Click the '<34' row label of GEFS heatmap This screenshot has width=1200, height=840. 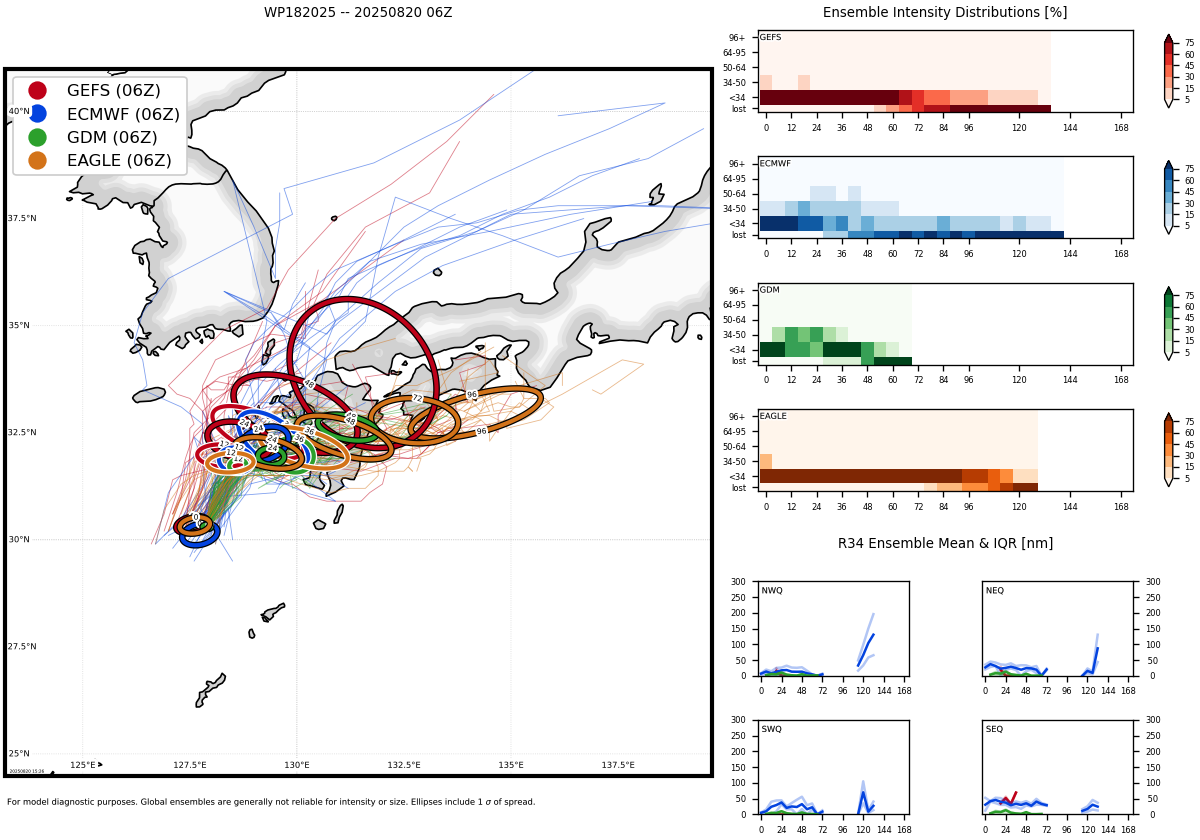point(739,97)
